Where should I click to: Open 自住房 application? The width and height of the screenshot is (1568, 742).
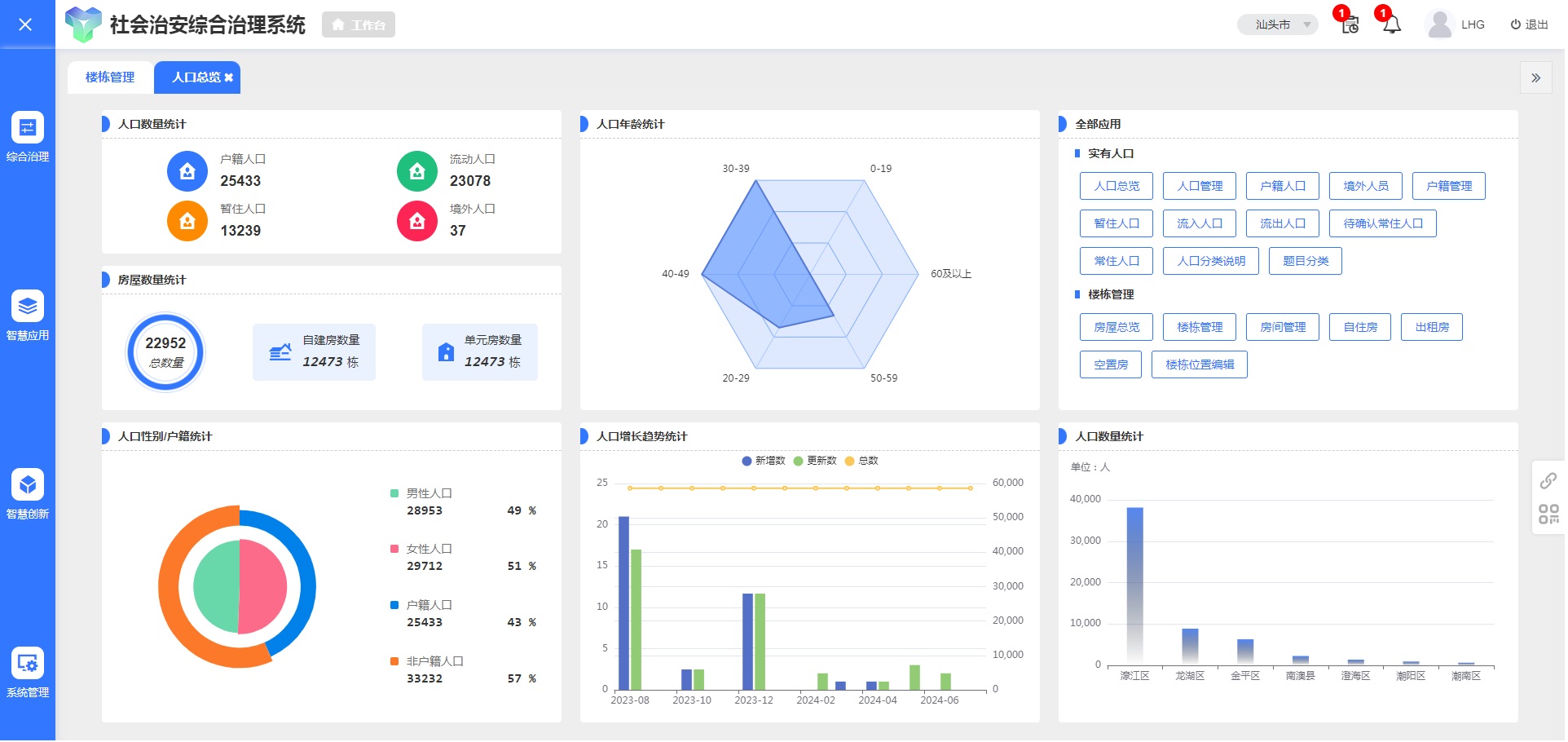(x=1360, y=327)
